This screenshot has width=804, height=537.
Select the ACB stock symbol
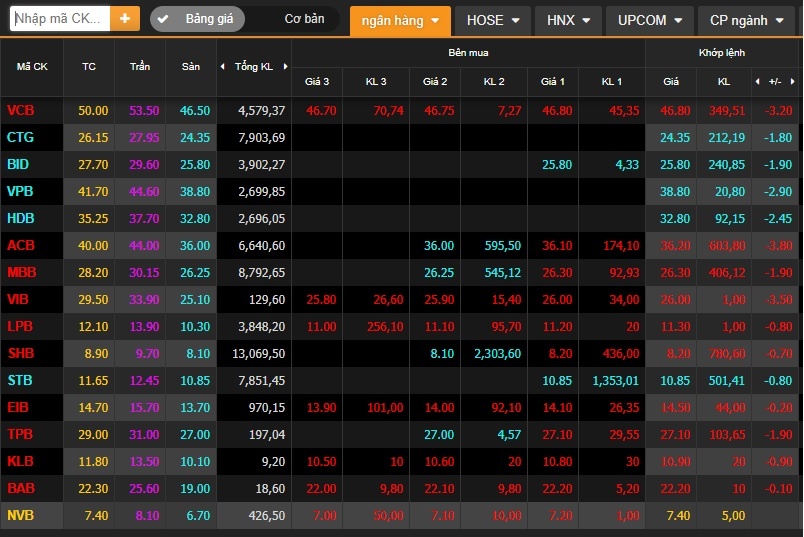click(21, 246)
